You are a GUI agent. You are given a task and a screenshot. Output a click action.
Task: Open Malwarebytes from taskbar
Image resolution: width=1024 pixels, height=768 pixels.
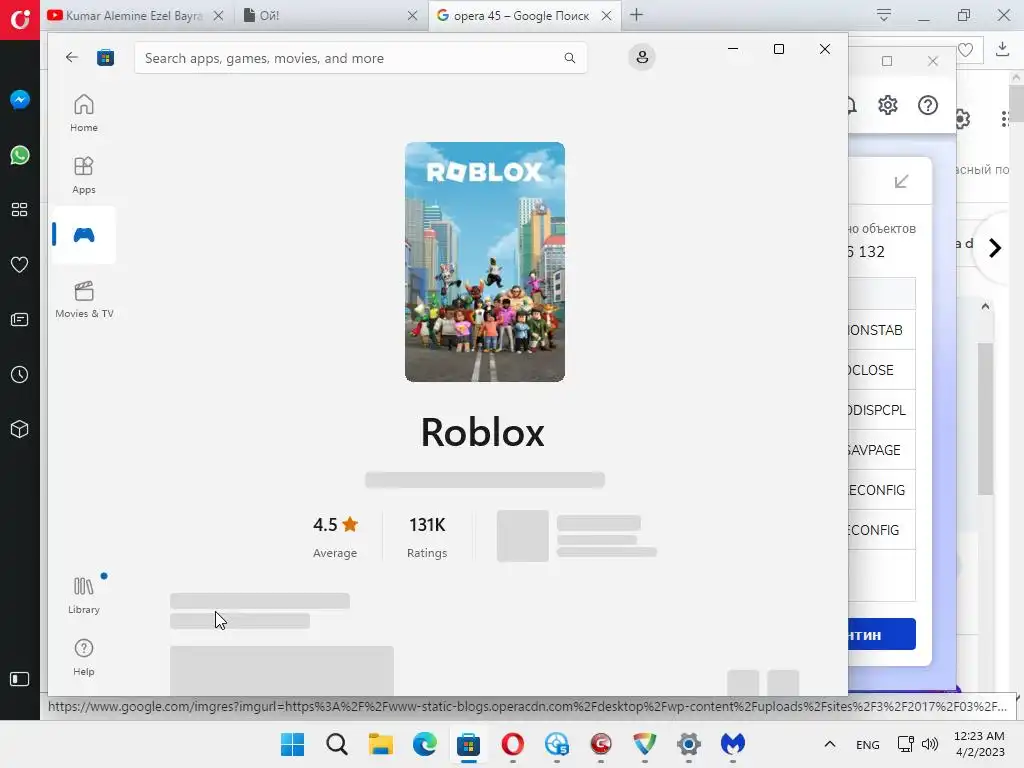pos(733,744)
